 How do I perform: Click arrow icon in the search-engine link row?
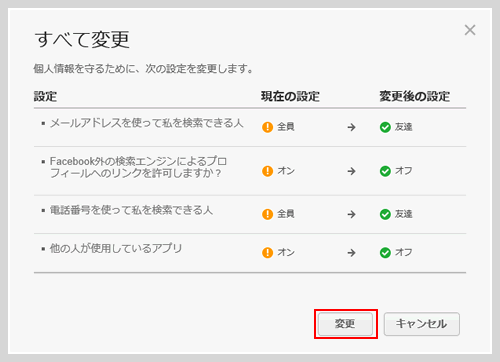351,171
